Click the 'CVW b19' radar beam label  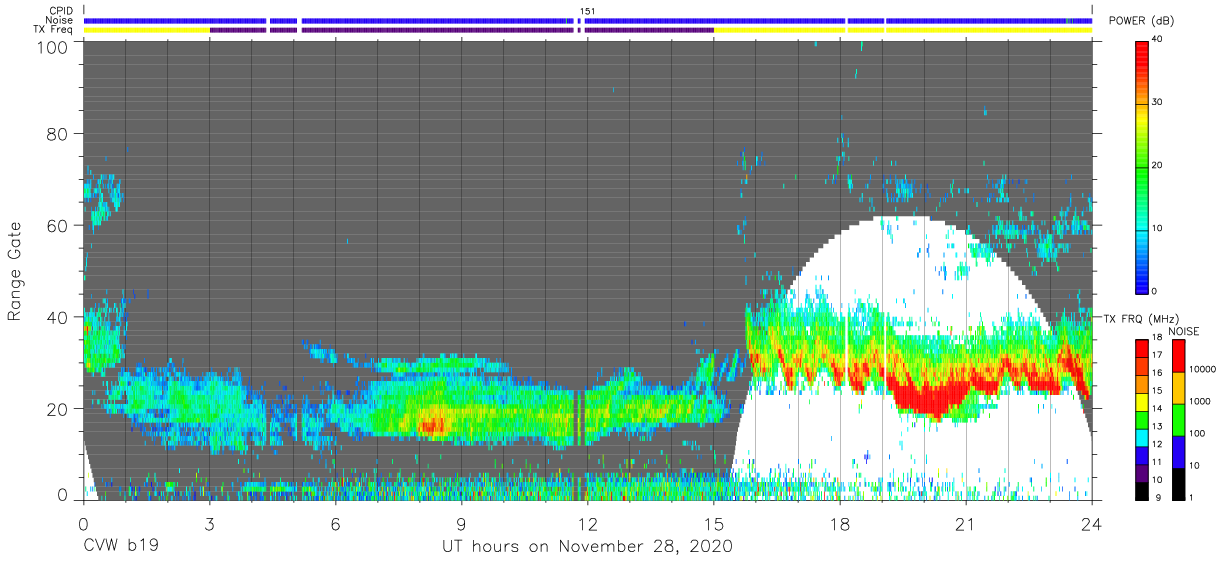pos(120,547)
